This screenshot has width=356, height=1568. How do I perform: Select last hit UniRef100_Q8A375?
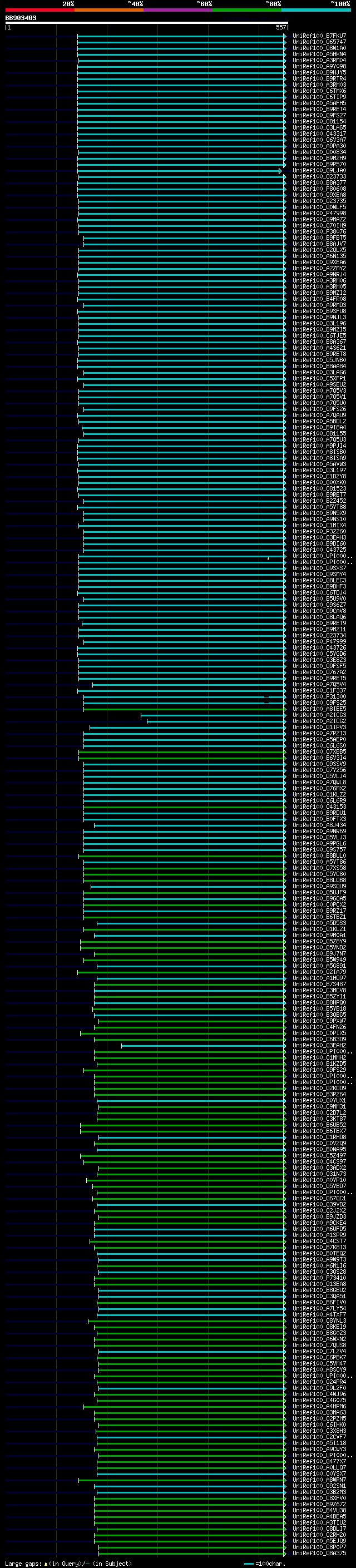[x=319, y=1554]
